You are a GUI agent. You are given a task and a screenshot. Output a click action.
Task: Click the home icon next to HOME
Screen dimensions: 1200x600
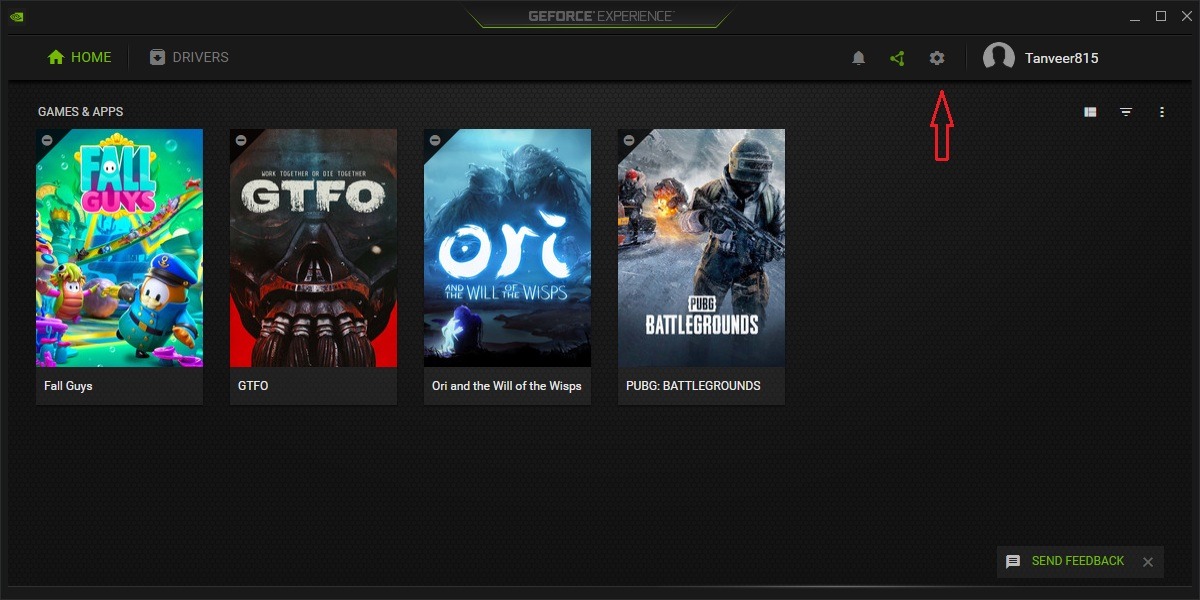pyautogui.click(x=55, y=57)
